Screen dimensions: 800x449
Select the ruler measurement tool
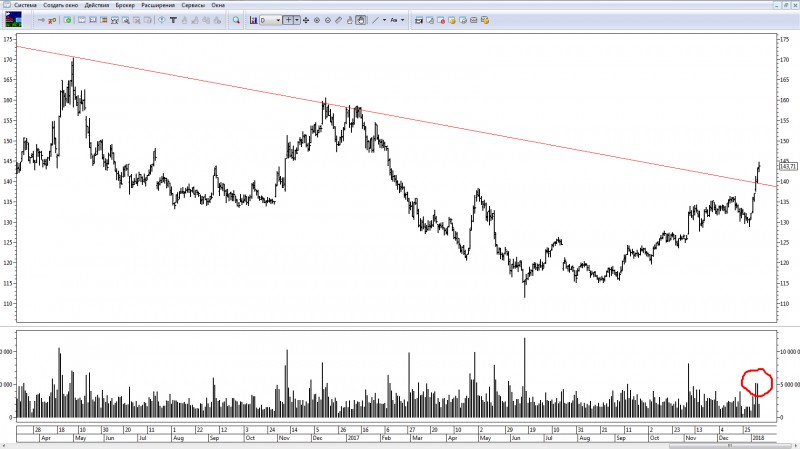tap(338, 20)
